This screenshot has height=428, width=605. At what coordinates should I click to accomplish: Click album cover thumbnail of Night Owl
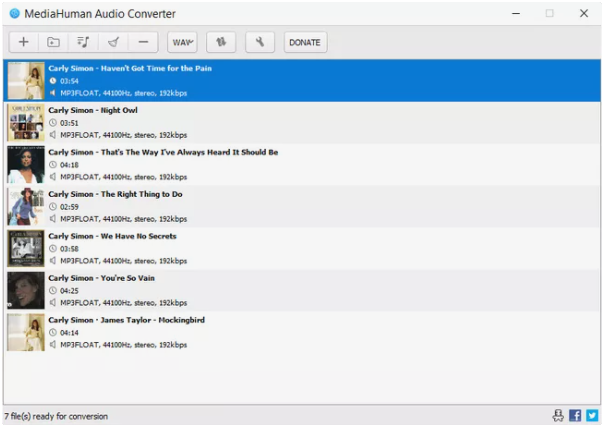click(x=26, y=123)
